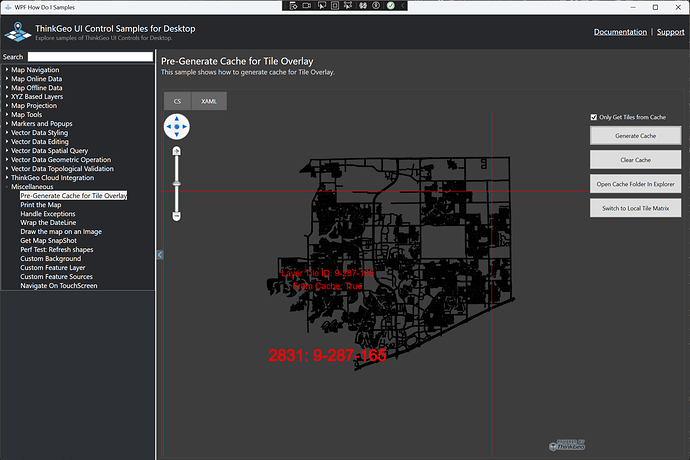Enable track focused element icon
The image size is (690, 460).
348,6
